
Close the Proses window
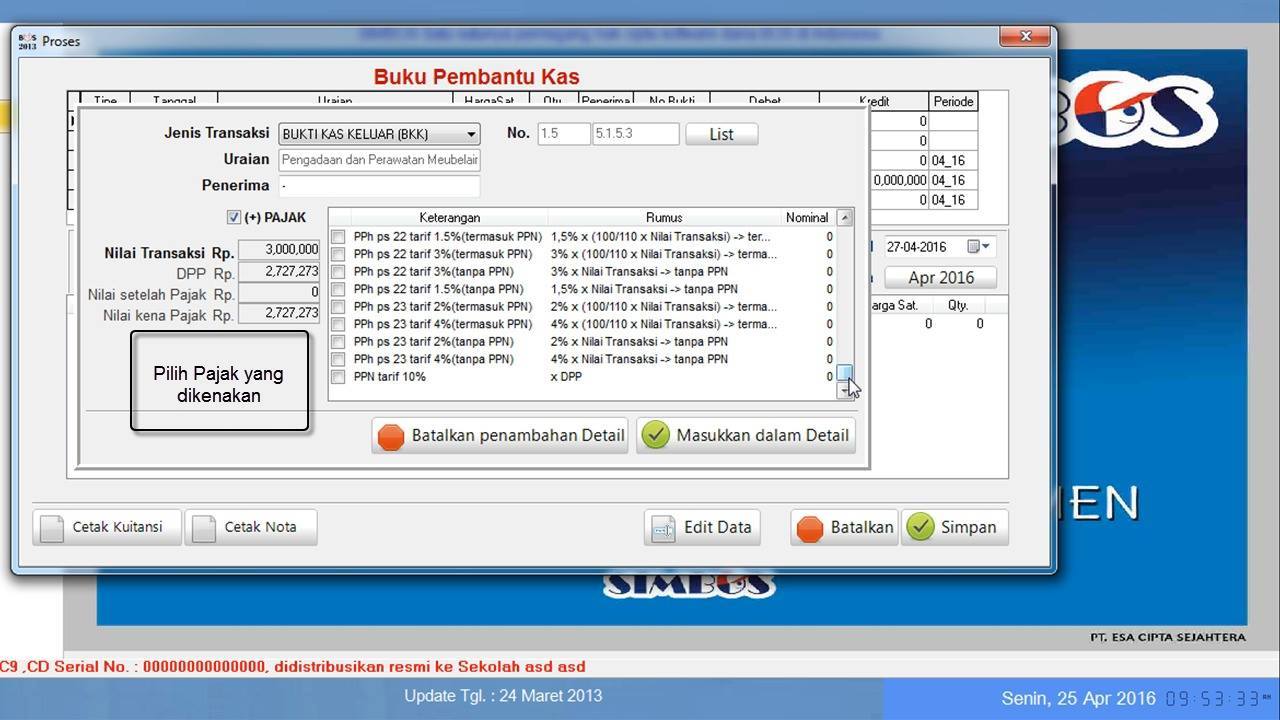[1026, 36]
